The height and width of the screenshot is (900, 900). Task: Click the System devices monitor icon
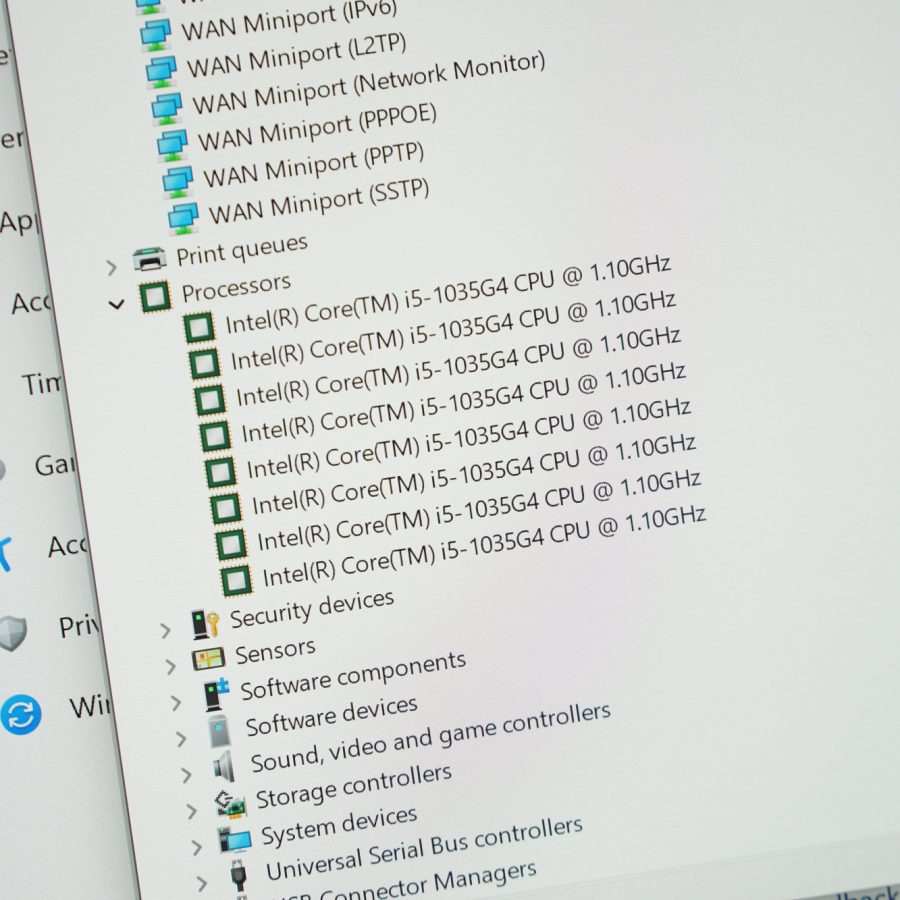235,840
